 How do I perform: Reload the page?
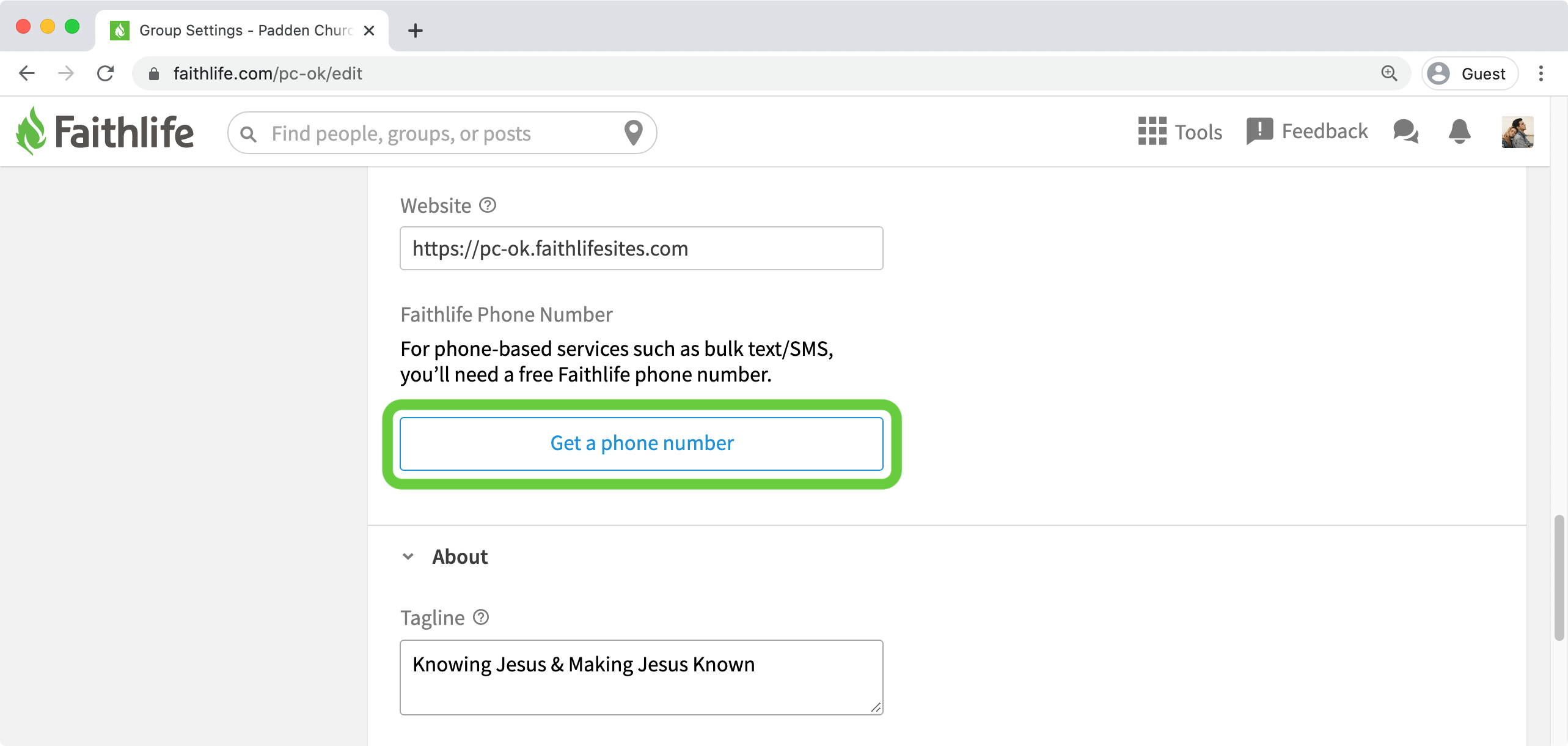pyautogui.click(x=105, y=73)
